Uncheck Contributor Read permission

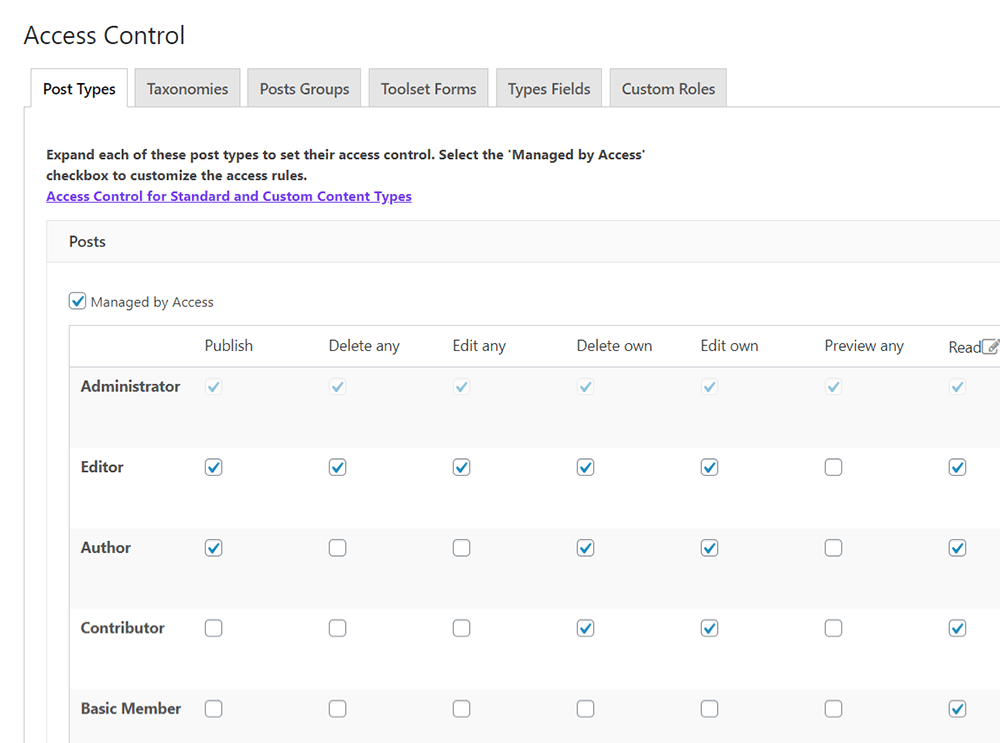(x=957, y=628)
